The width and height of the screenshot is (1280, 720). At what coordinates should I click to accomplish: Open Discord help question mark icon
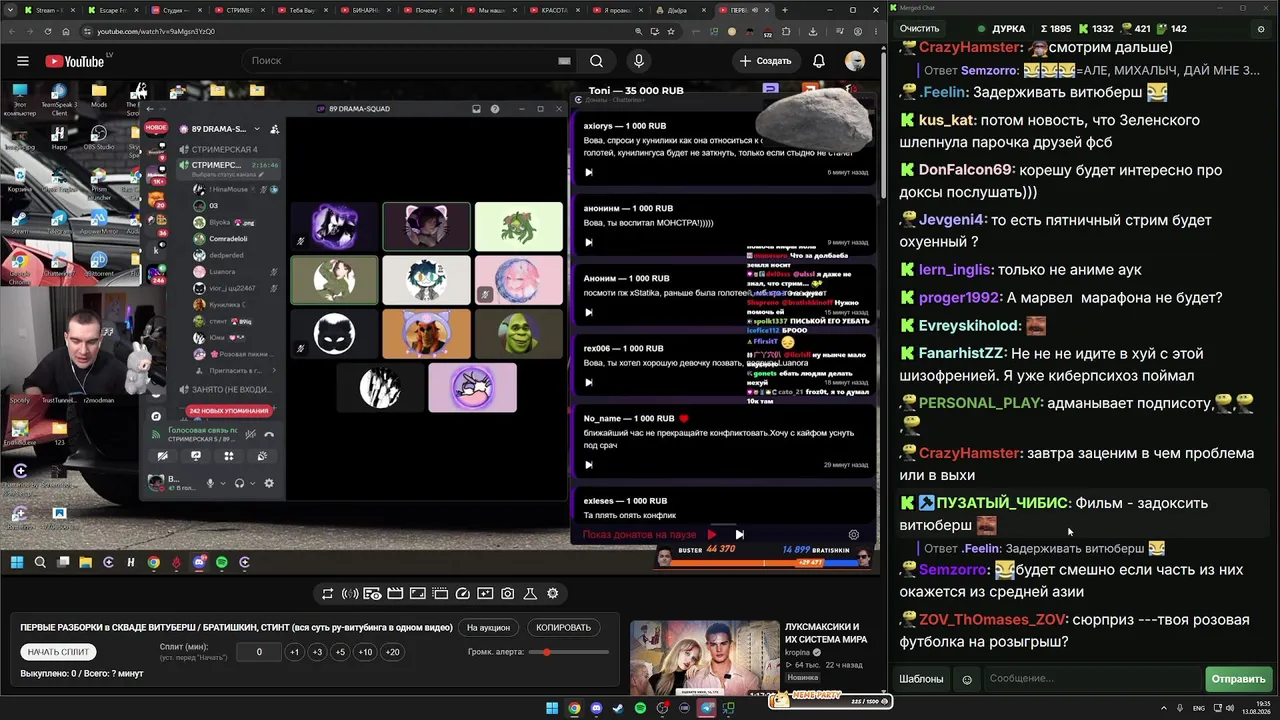[x=494, y=109]
